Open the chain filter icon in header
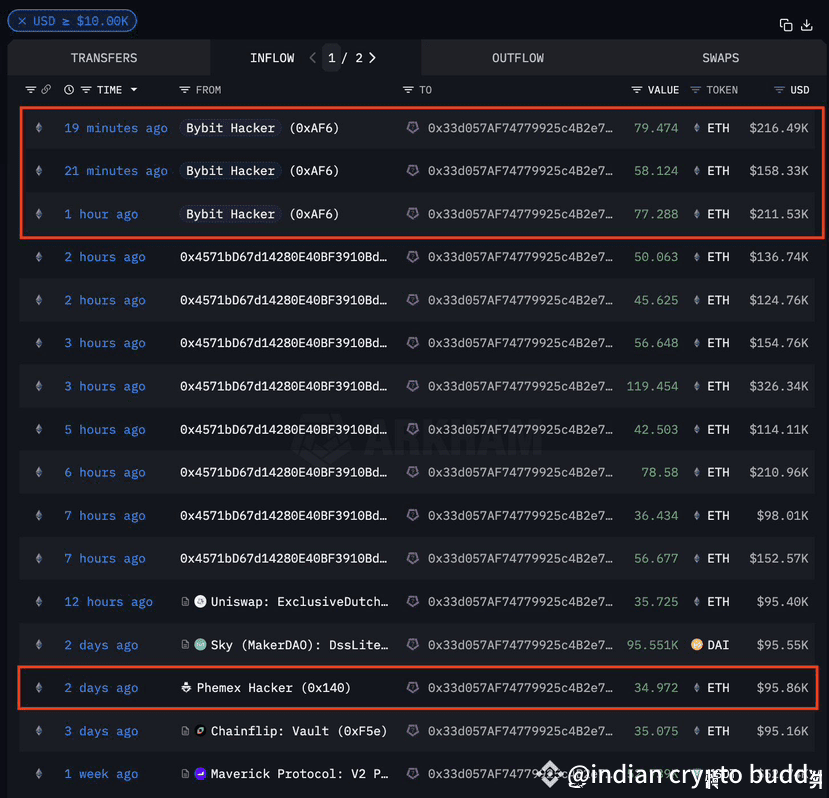 click(x=31, y=89)
